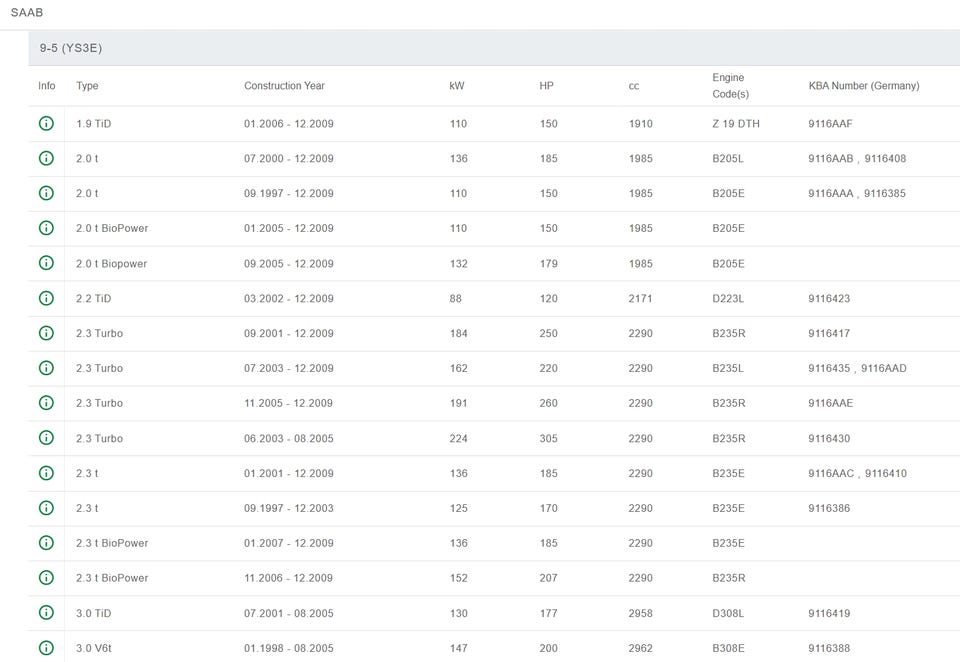The image size is (960, 662).
Task: Click construction year '01.2006 - 12.2009'
Action: [288, 124]
